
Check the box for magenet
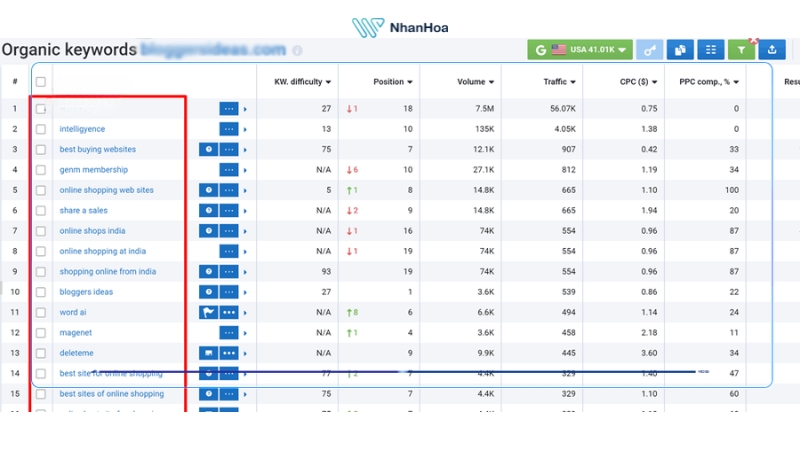coord(41,333)
